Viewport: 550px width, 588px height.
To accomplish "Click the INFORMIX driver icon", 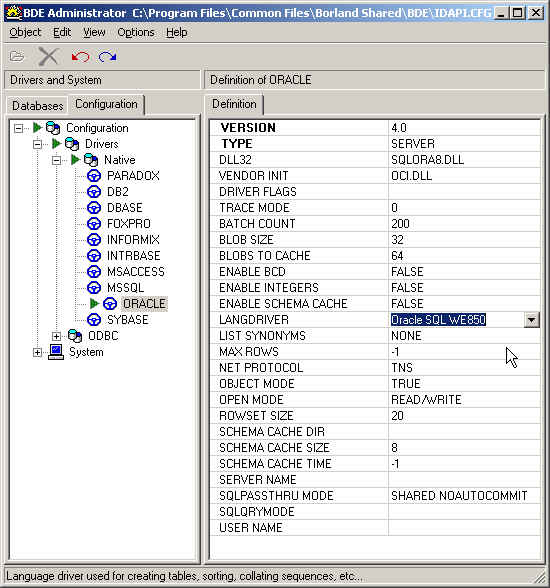I will point(94,240).
